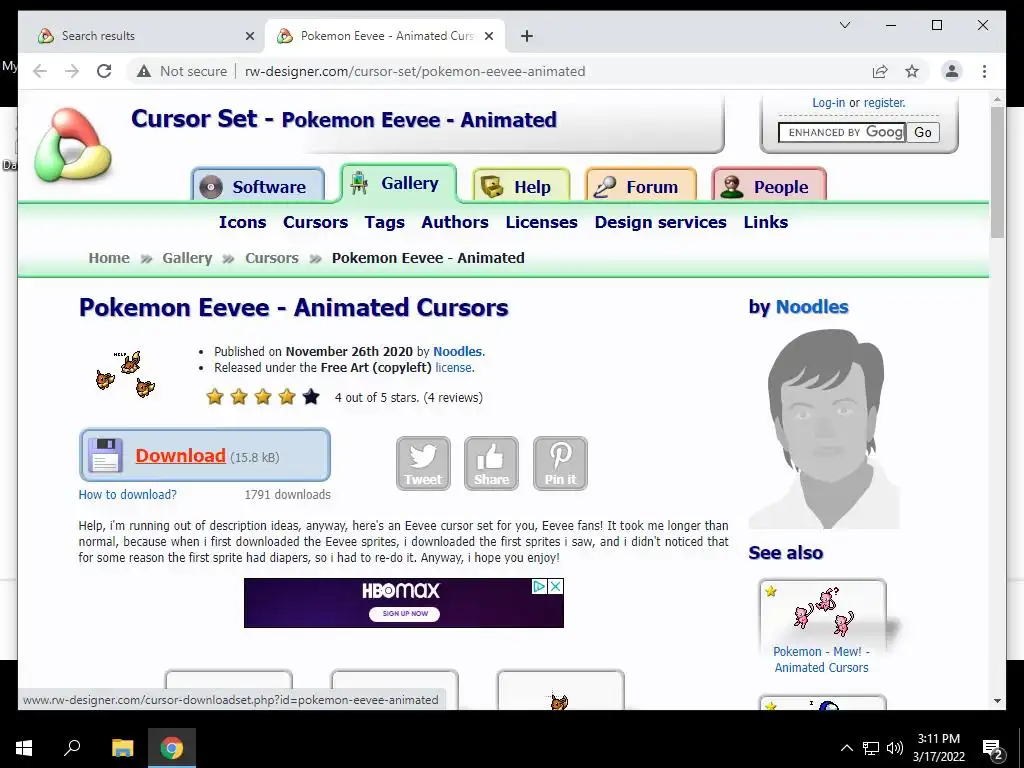Open the notification center icon
This screenshot has width=1024, height=768.
click(993, 748)
